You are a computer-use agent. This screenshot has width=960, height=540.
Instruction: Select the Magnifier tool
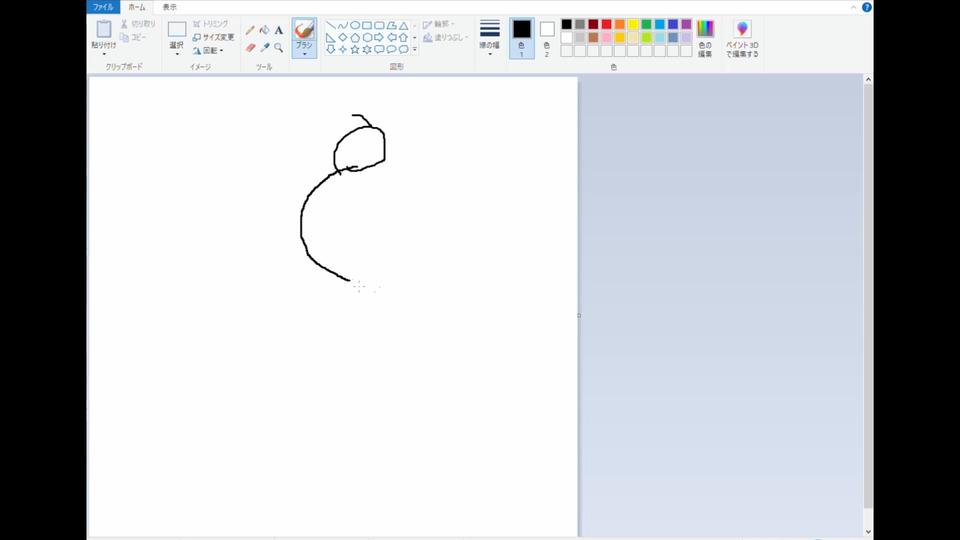(x=279, y=48)
